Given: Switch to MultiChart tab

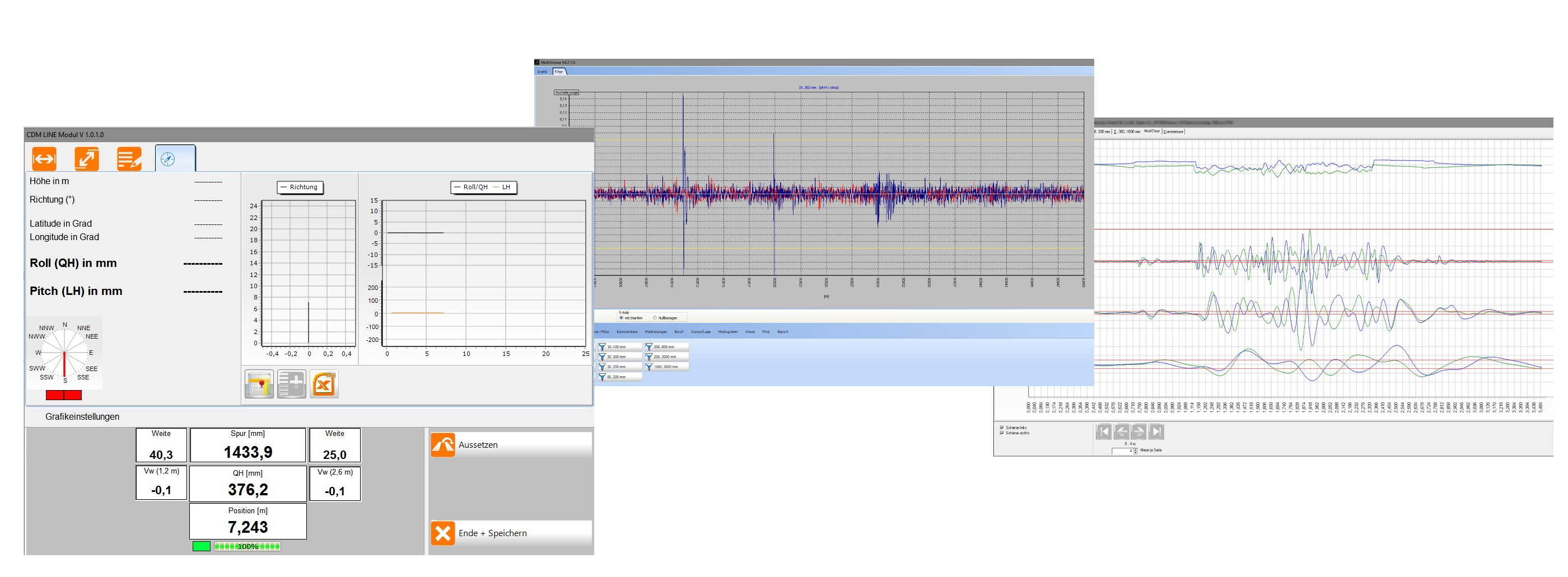Looking at the screenshot, I should pos(1152,132).
